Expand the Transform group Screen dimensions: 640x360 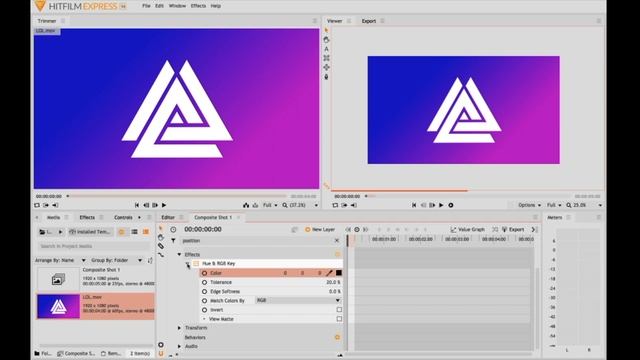[179, 328]
